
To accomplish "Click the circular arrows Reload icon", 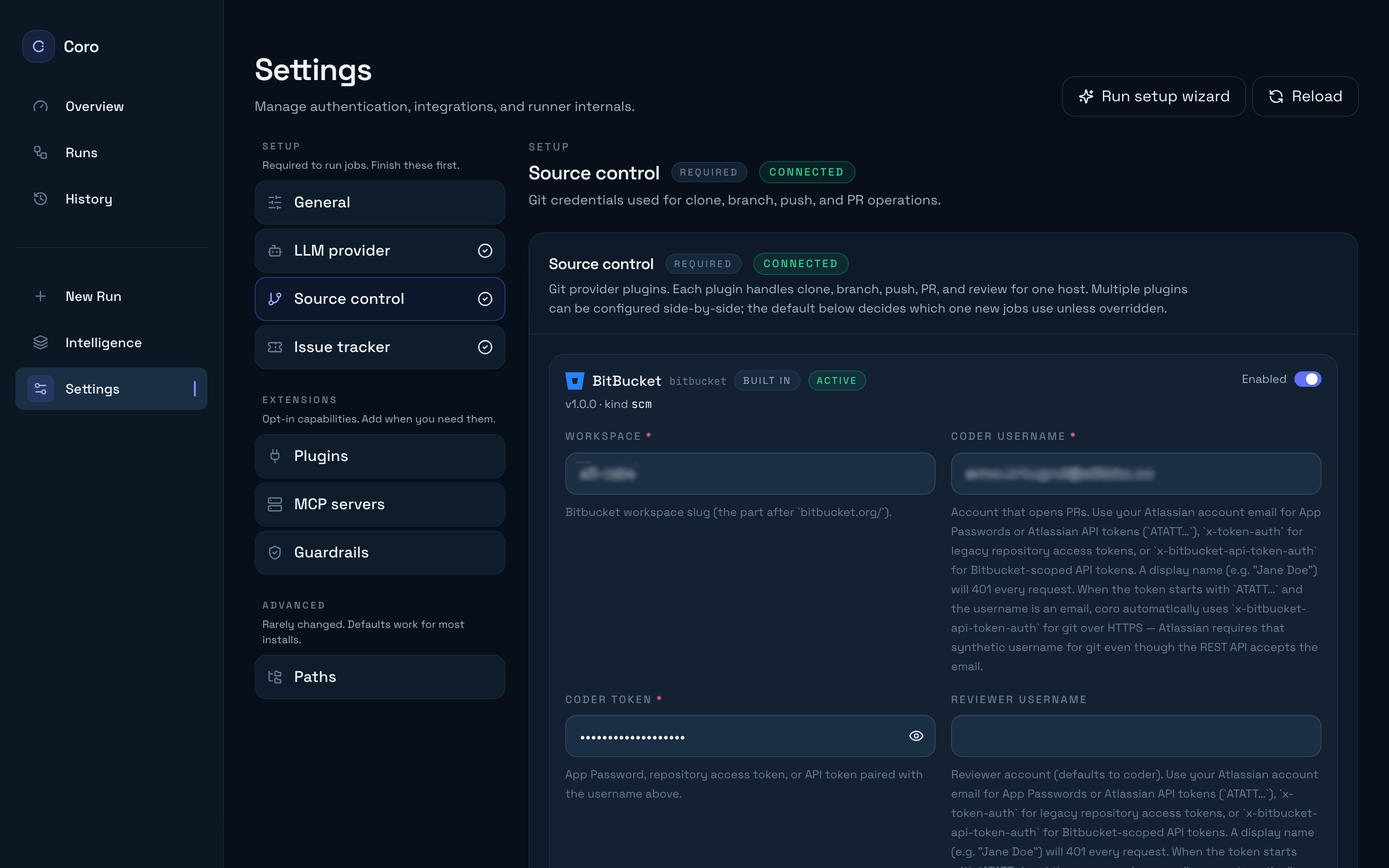I will tap(1276, 96).
